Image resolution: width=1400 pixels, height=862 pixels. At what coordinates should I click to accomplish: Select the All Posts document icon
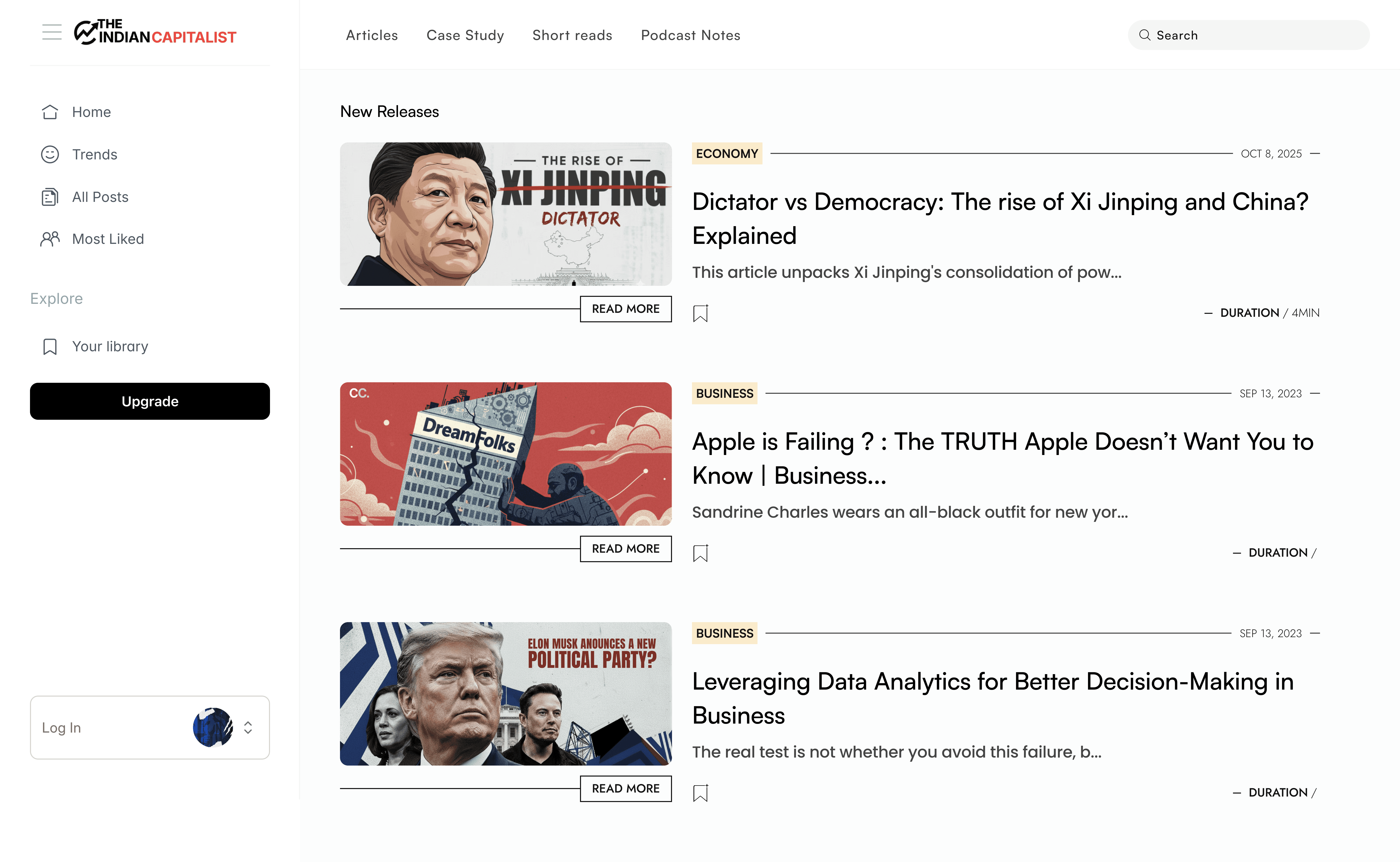(x=50, y=197)
